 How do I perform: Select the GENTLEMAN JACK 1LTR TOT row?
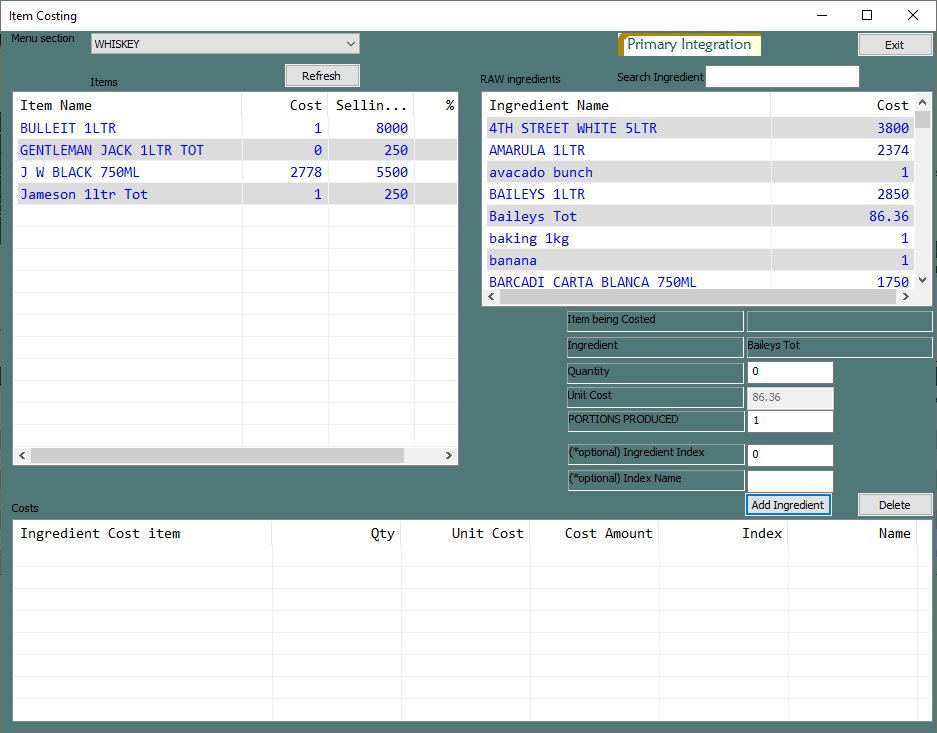(237, 150)
